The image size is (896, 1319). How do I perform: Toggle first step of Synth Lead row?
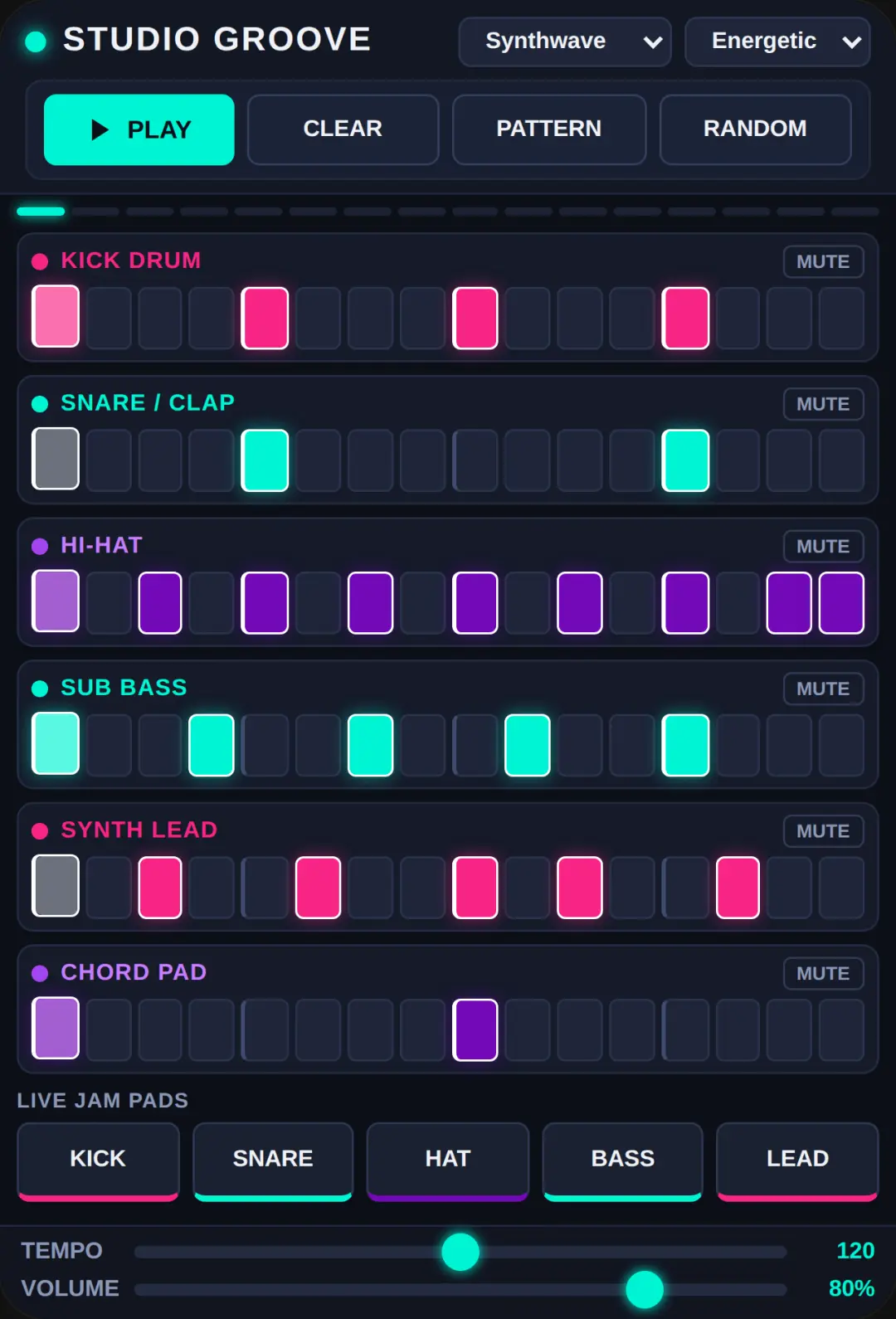[x=56, y=886]
